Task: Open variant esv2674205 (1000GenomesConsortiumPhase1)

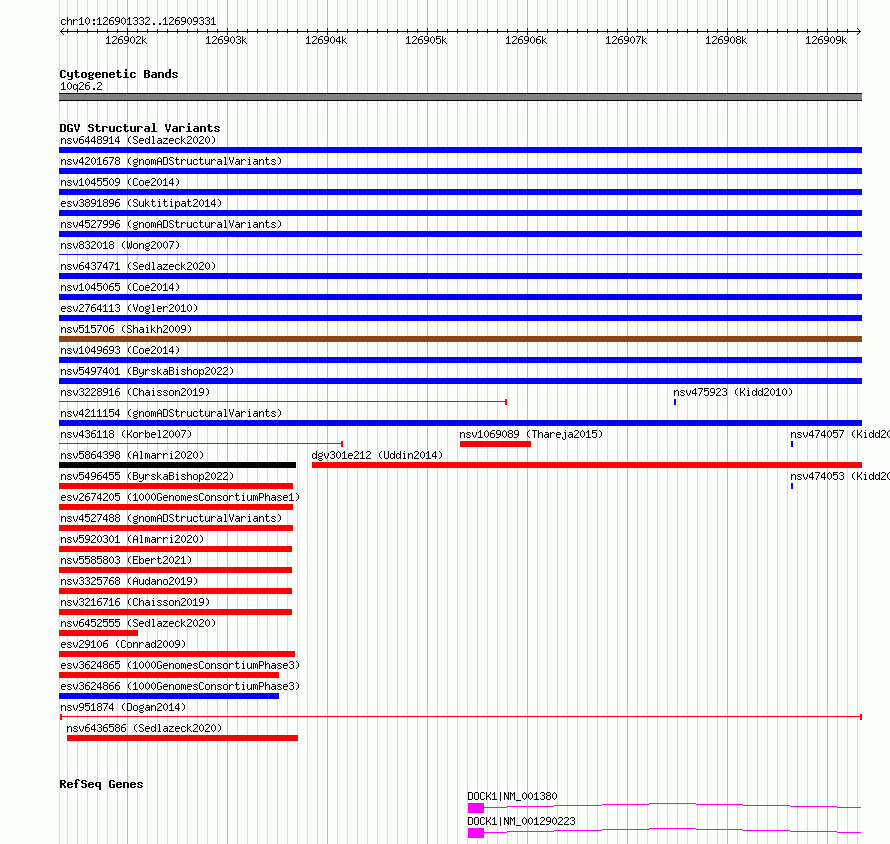Action: coord(180,497)
